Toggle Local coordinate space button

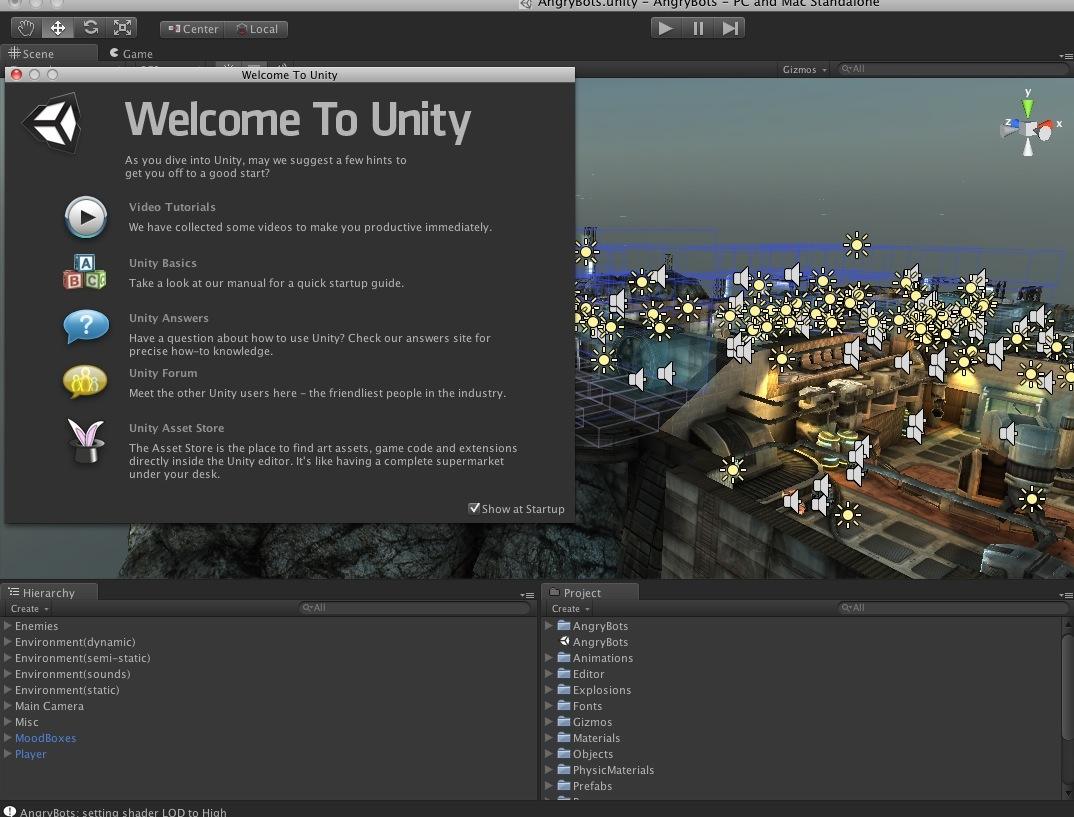257,29
